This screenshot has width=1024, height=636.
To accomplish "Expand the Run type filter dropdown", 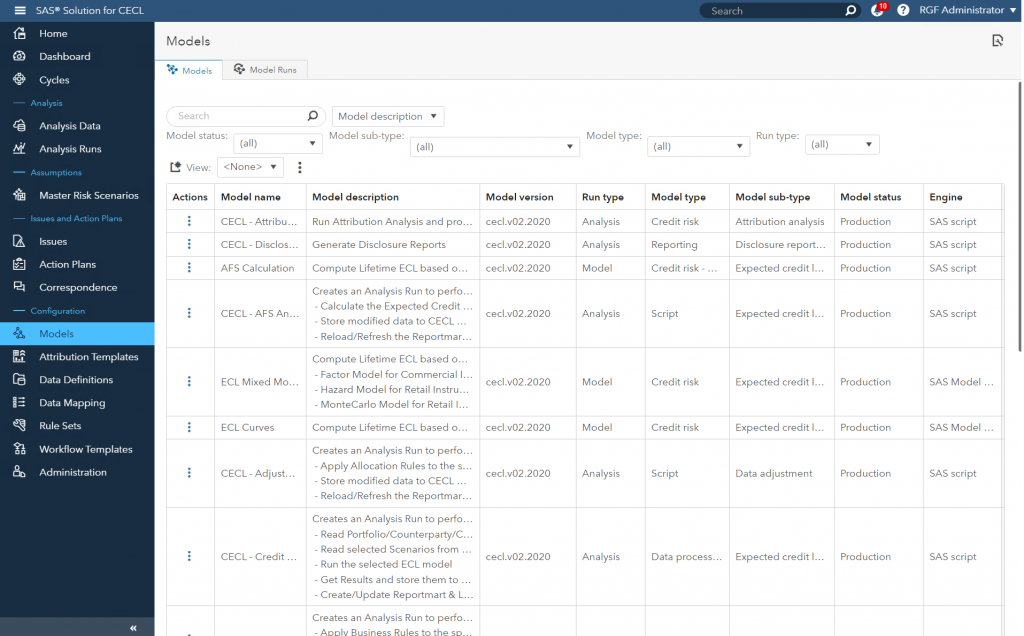I will coord(842,143).
